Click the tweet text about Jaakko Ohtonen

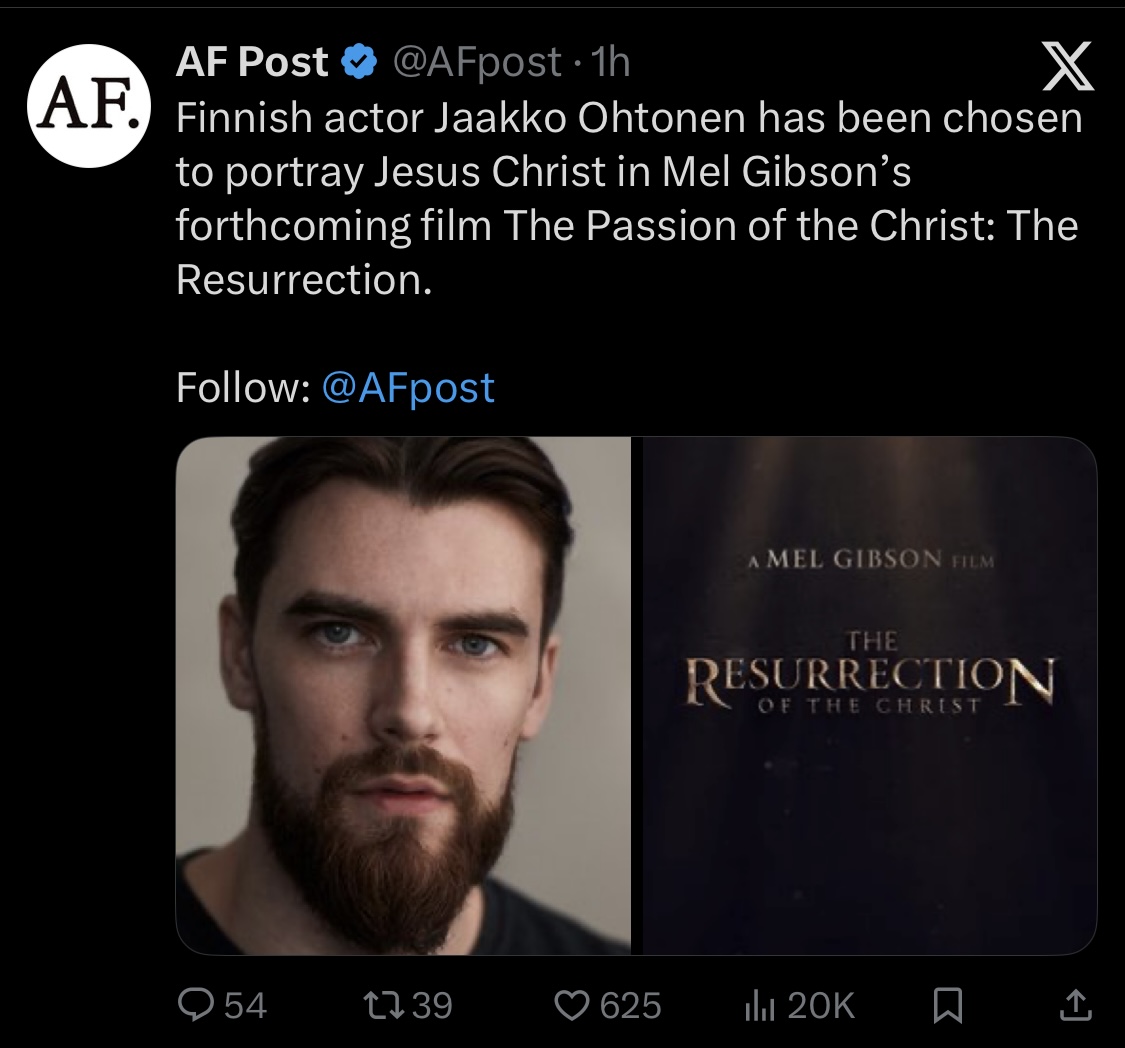[628, 199]
